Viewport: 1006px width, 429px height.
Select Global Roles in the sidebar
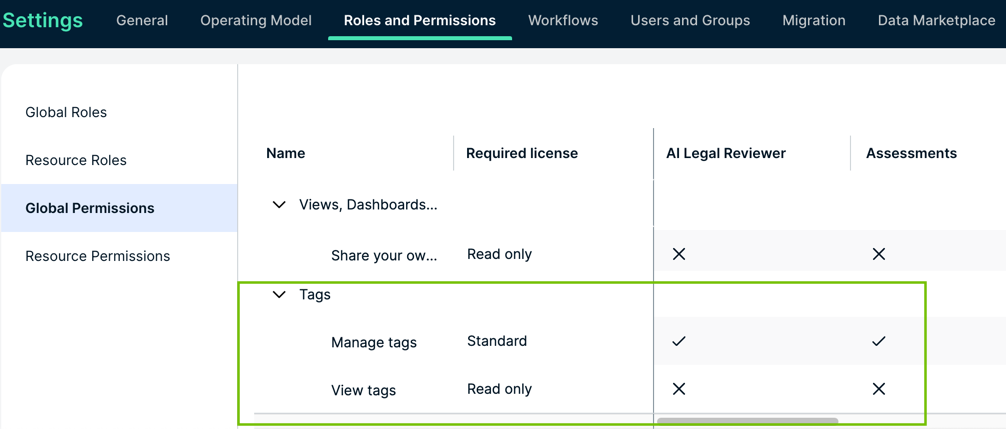click(66, 112)
